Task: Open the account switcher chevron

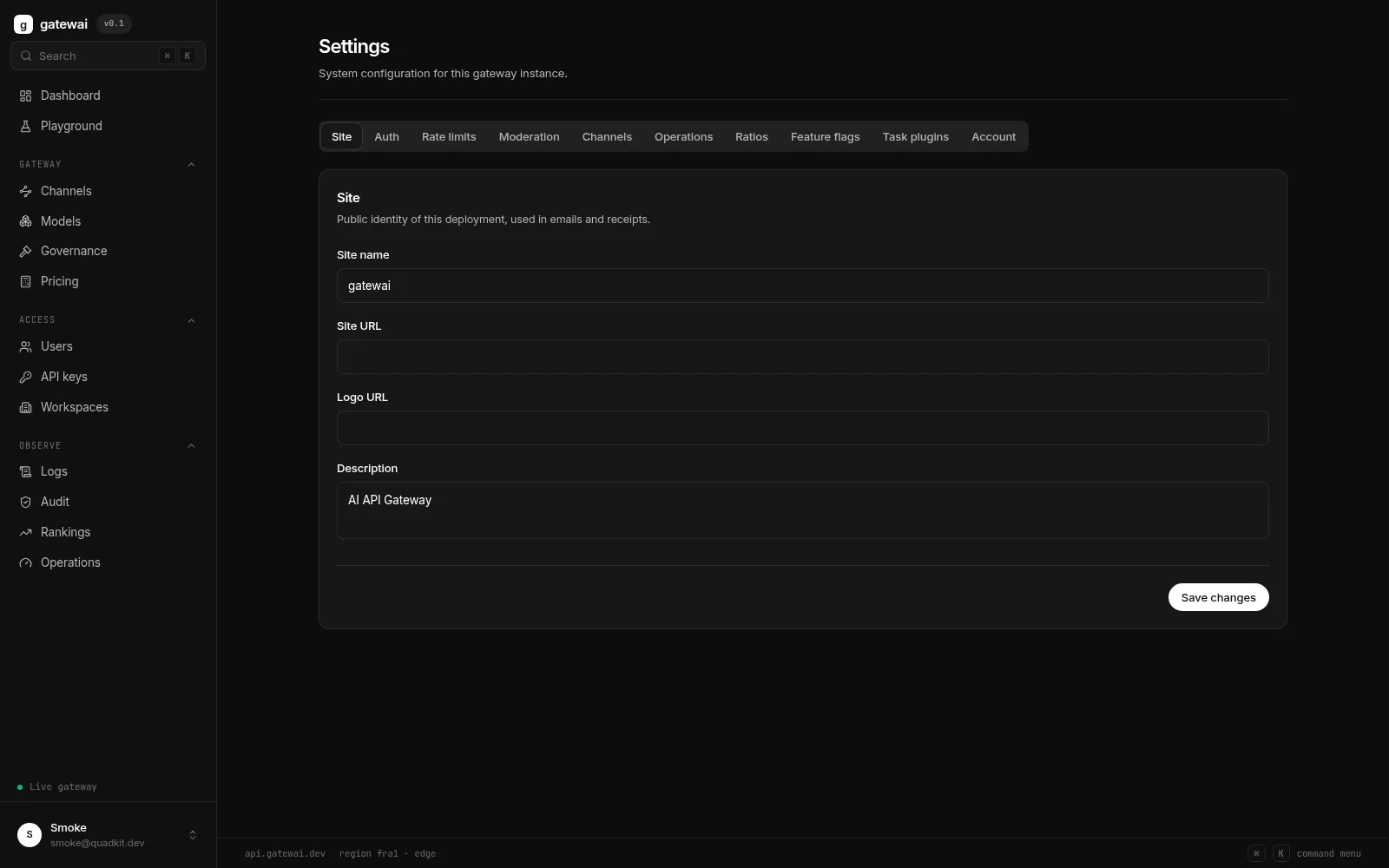Action: [193, 835]
